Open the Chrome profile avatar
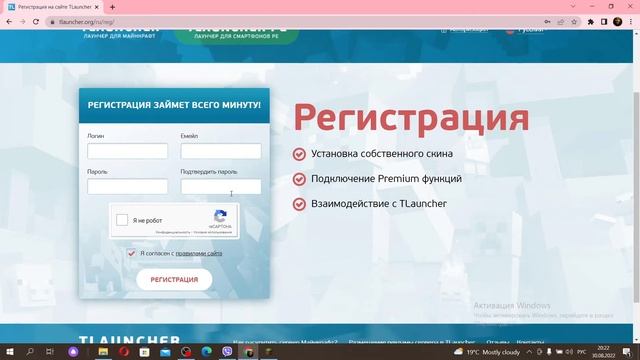This screenshot has height=360, width=640. pos(618,22)
